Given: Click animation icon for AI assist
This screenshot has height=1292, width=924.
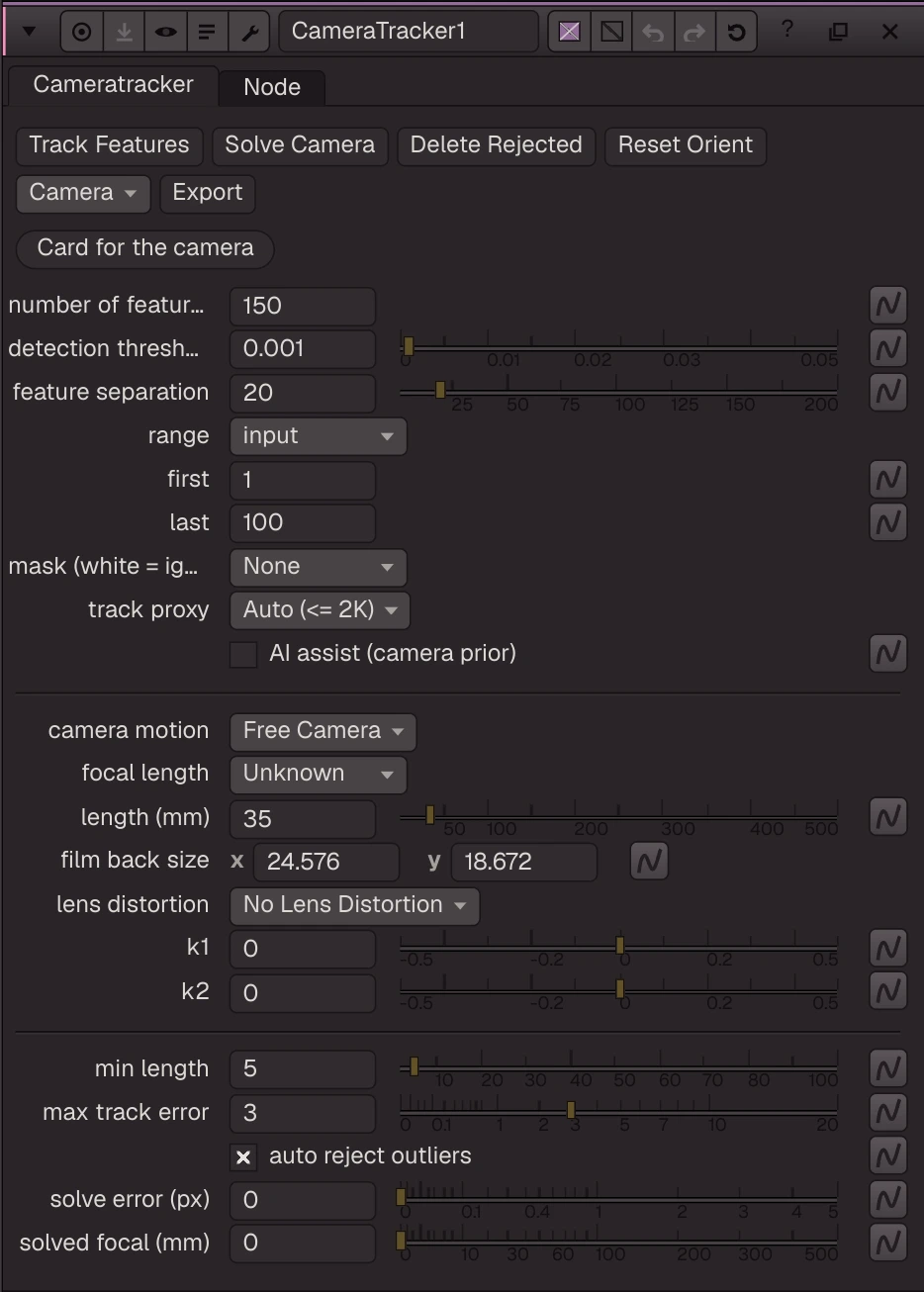Looking at the screenshot, I should click(888, 653).
